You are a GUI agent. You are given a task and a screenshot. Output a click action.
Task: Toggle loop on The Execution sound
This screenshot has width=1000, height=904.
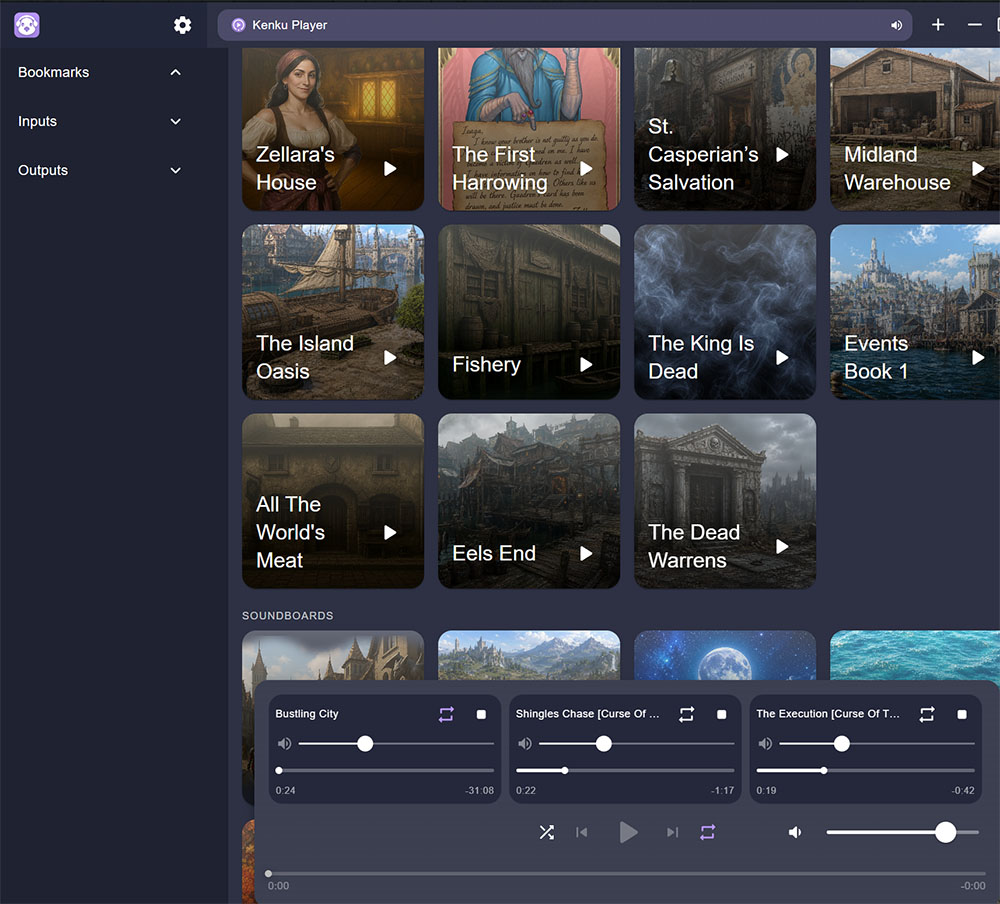click(927, 714)
